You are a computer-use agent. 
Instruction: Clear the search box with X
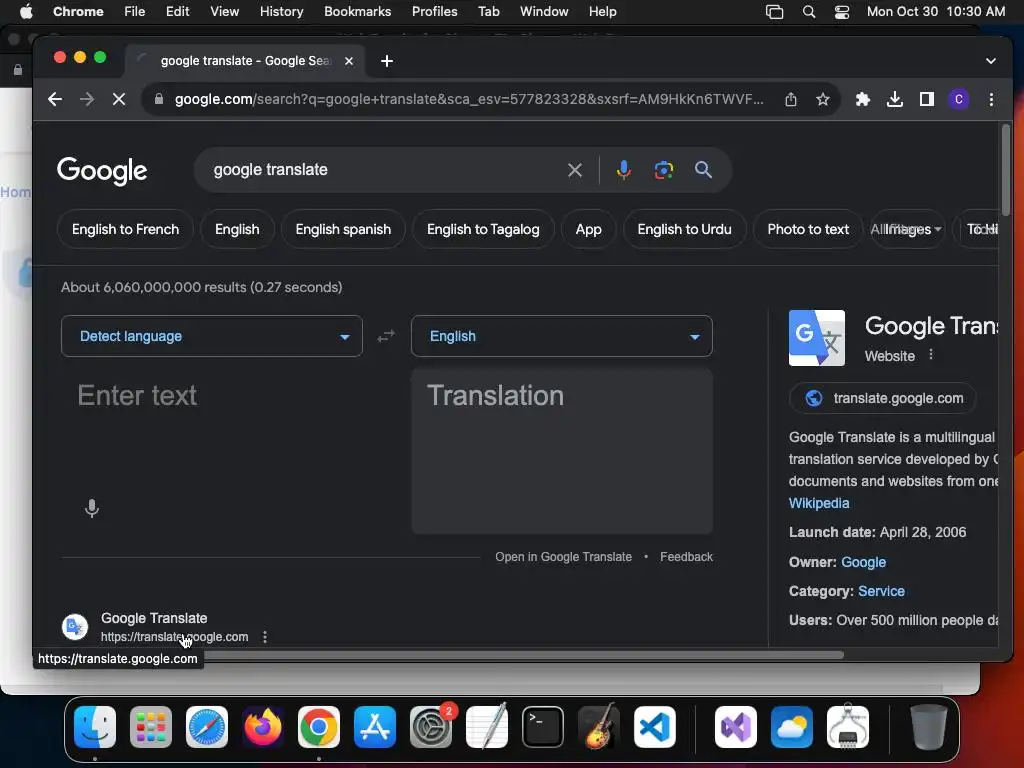pyautogui.click(x=575, y=170)
